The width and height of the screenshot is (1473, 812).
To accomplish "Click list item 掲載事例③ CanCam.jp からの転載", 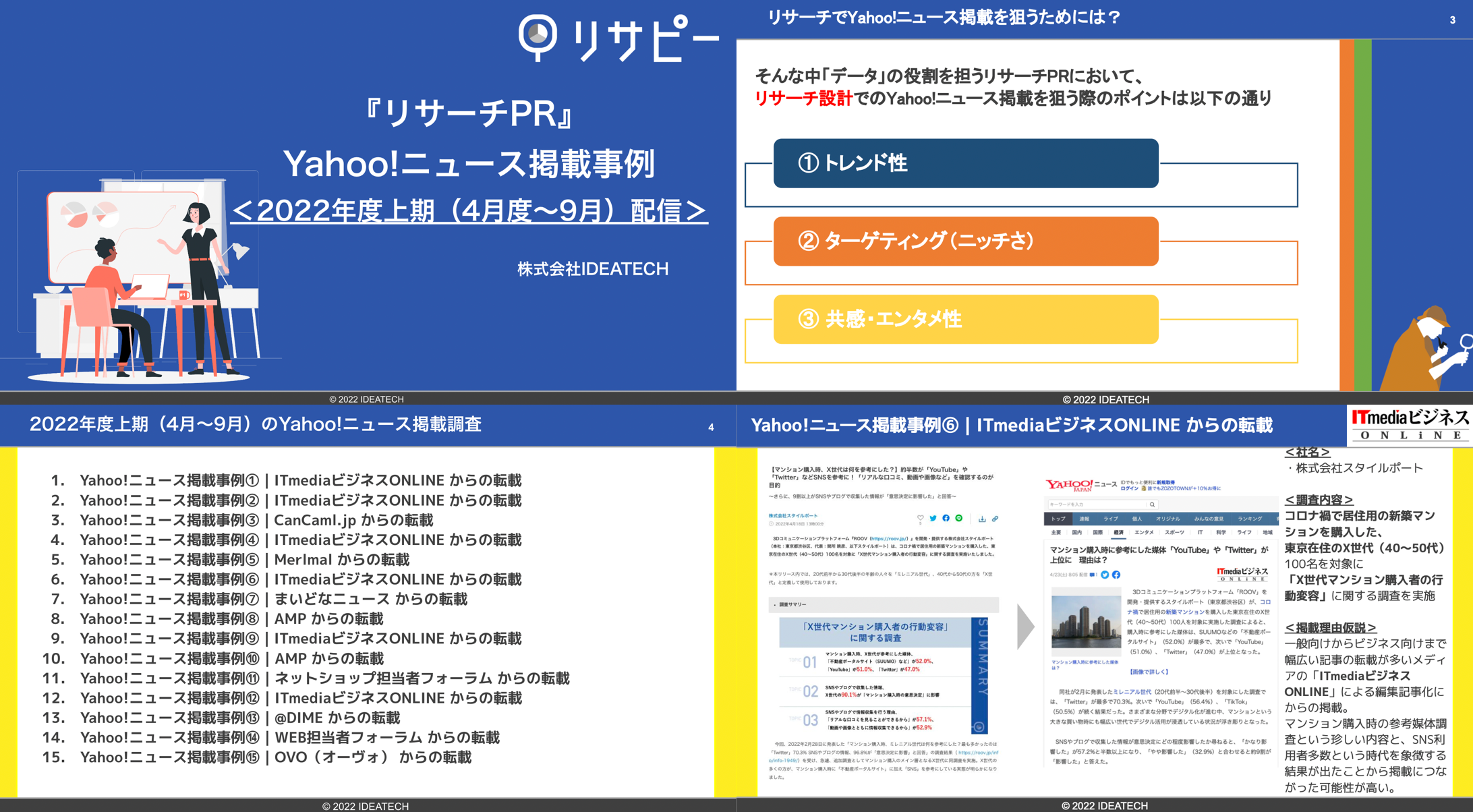I will click(256, 520).
